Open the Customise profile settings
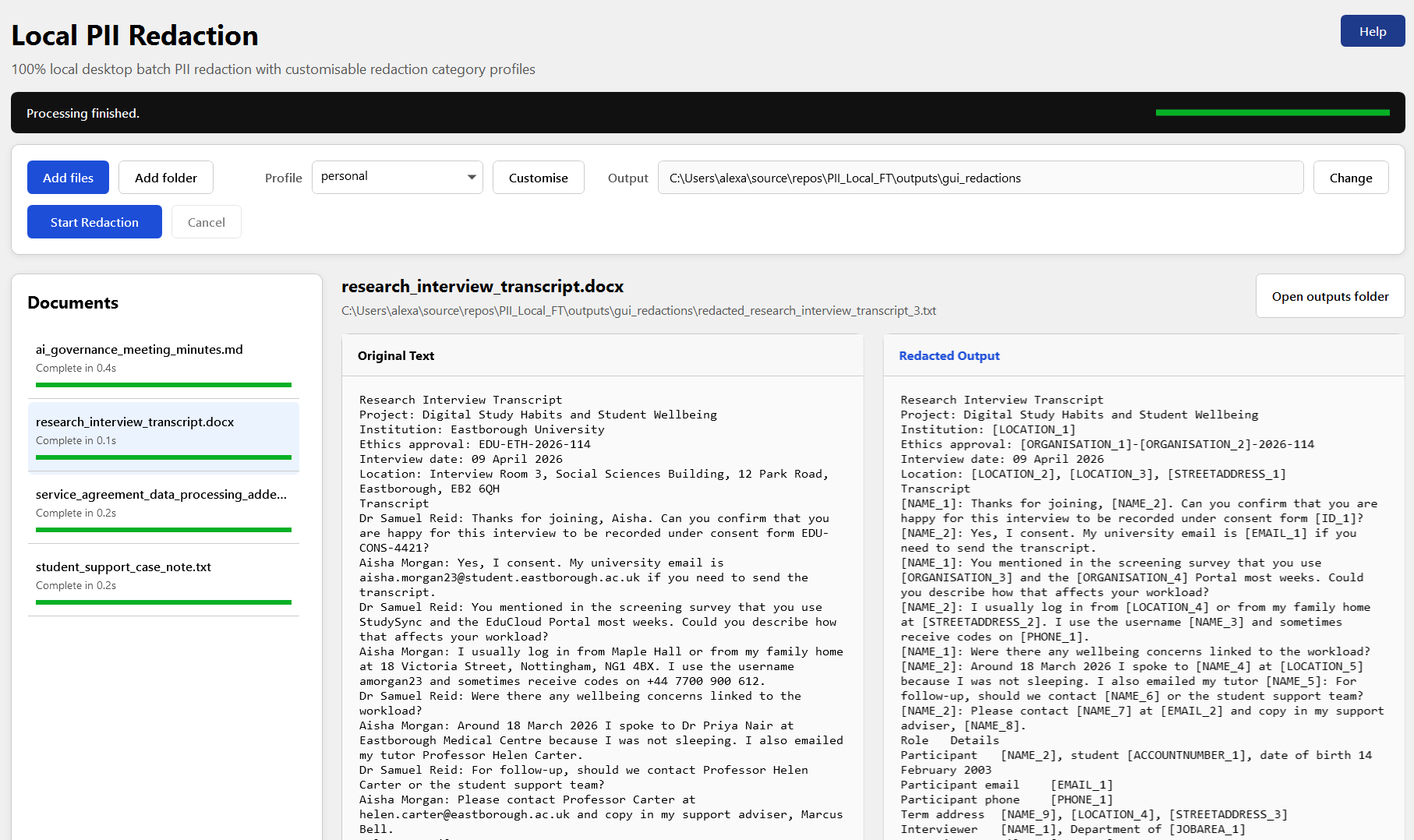Viewport: 1414px width, 840px height. coord(538,178)
